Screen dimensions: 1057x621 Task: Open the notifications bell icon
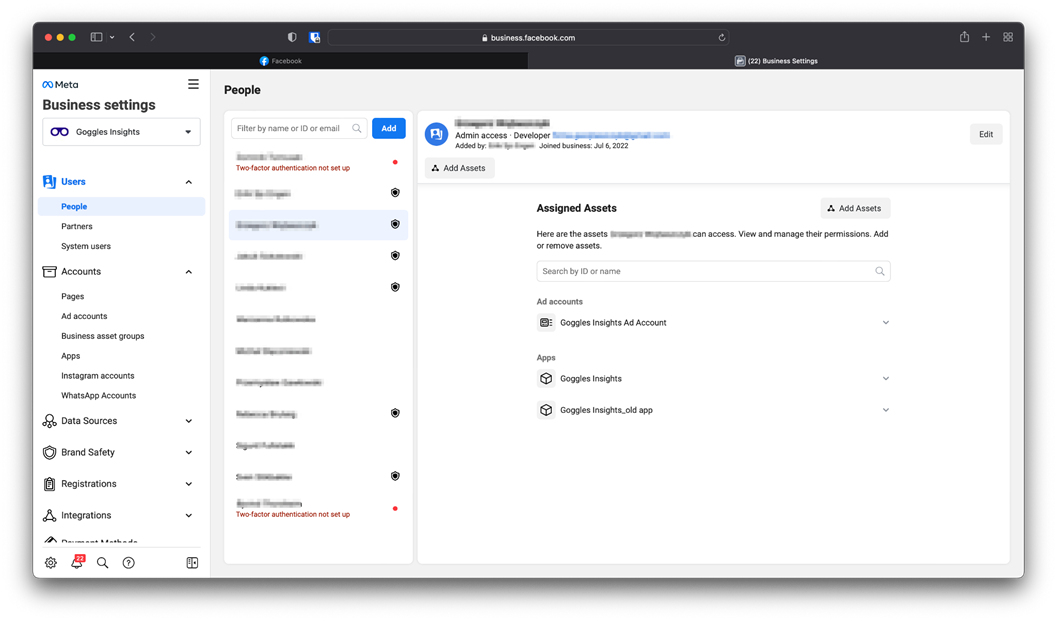(77, 563)
